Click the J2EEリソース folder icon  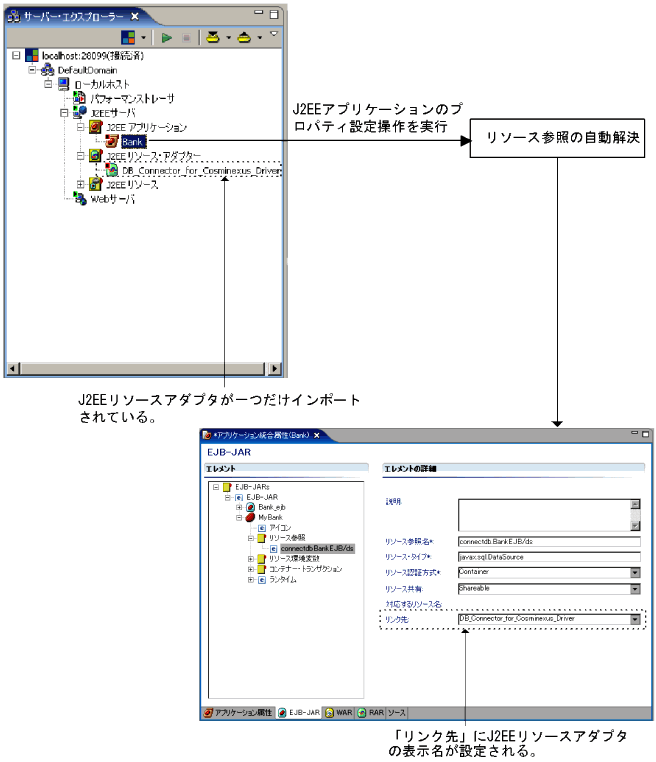[x=96, y=185]
